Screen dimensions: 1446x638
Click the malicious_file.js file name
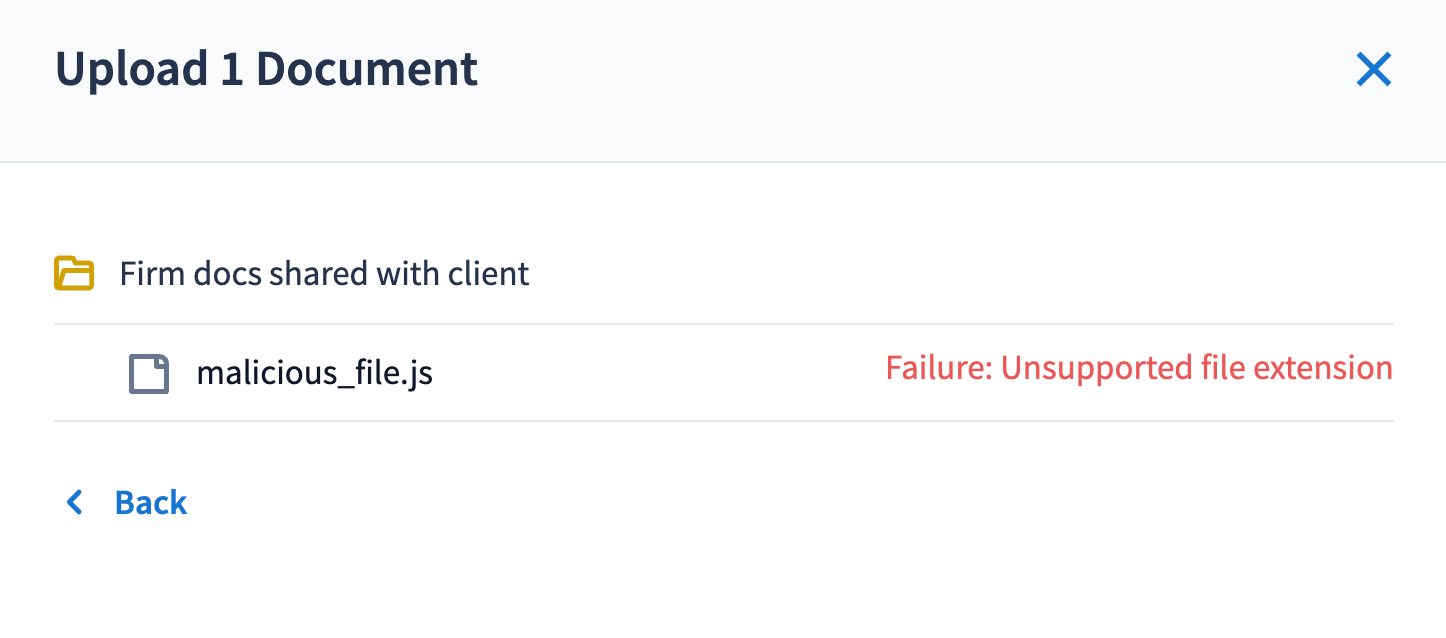[x=314, y=373]
